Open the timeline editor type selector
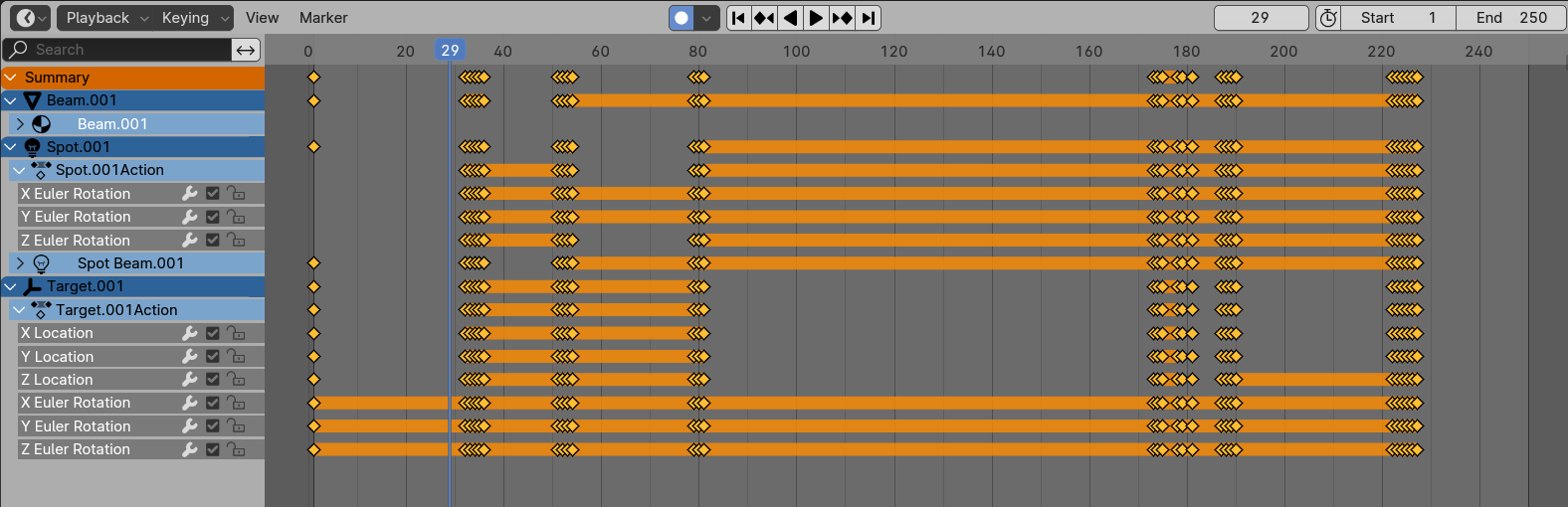 30,18
